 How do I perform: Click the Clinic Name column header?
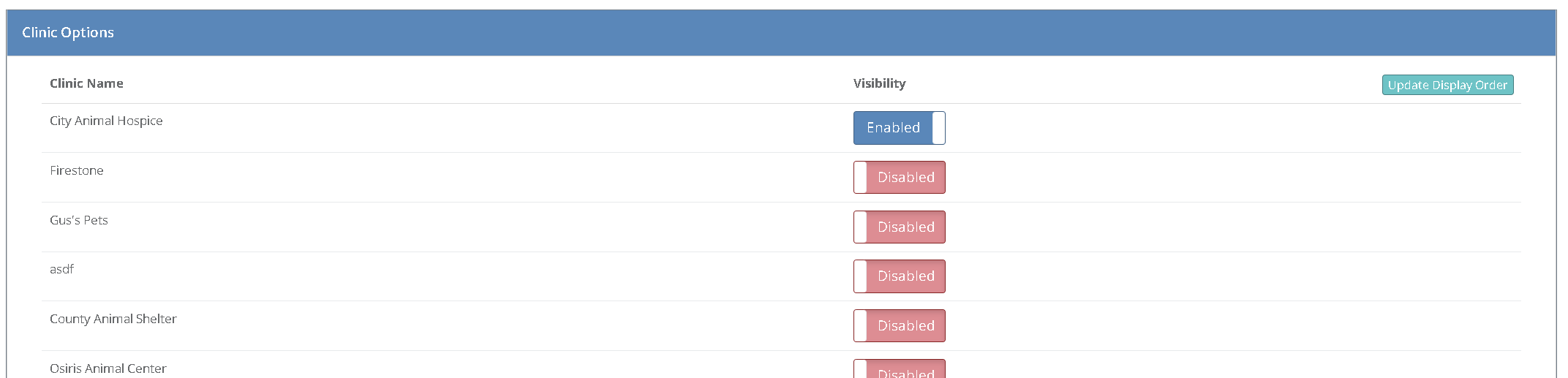86,83
